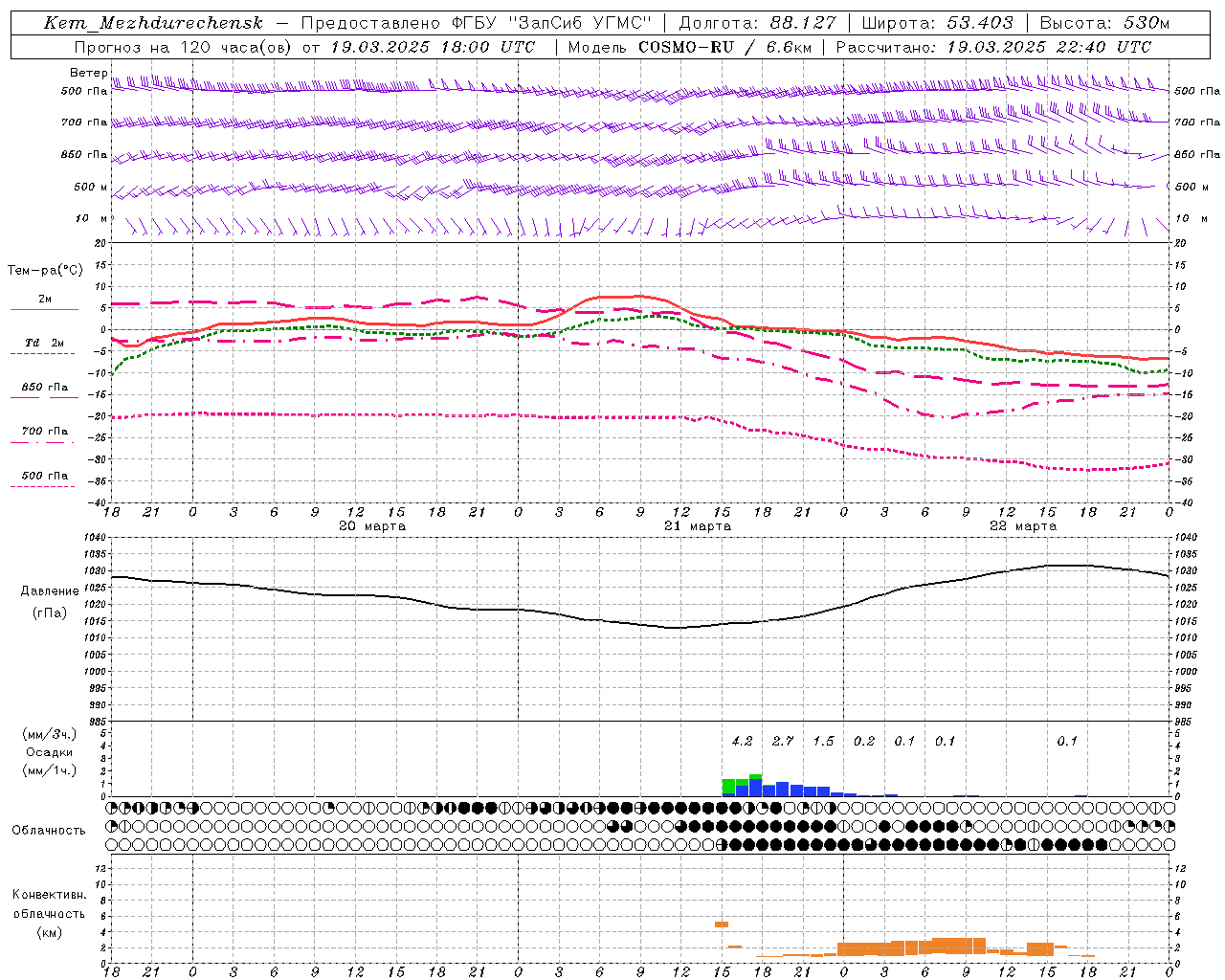Click the Ветер wind section label
This screenshot has width=1225, height=980.
pyautogui.click(x=88, y=73)
